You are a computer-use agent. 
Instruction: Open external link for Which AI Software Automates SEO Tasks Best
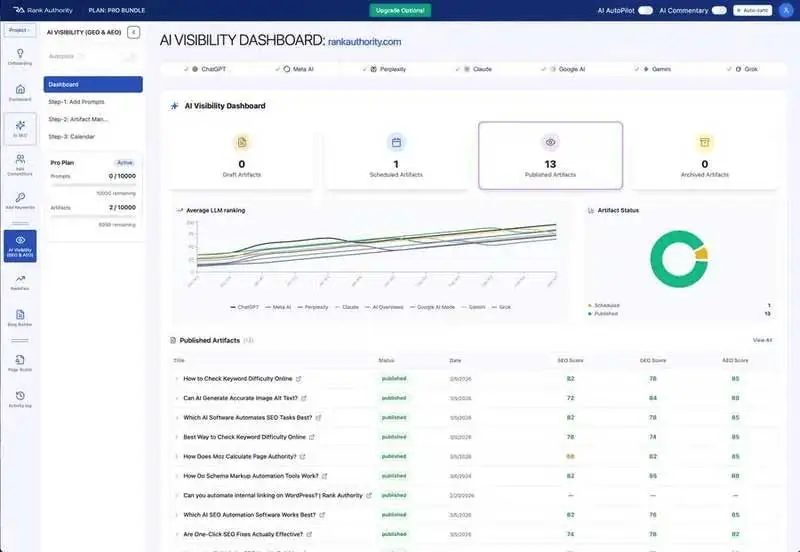coord(318,418)
